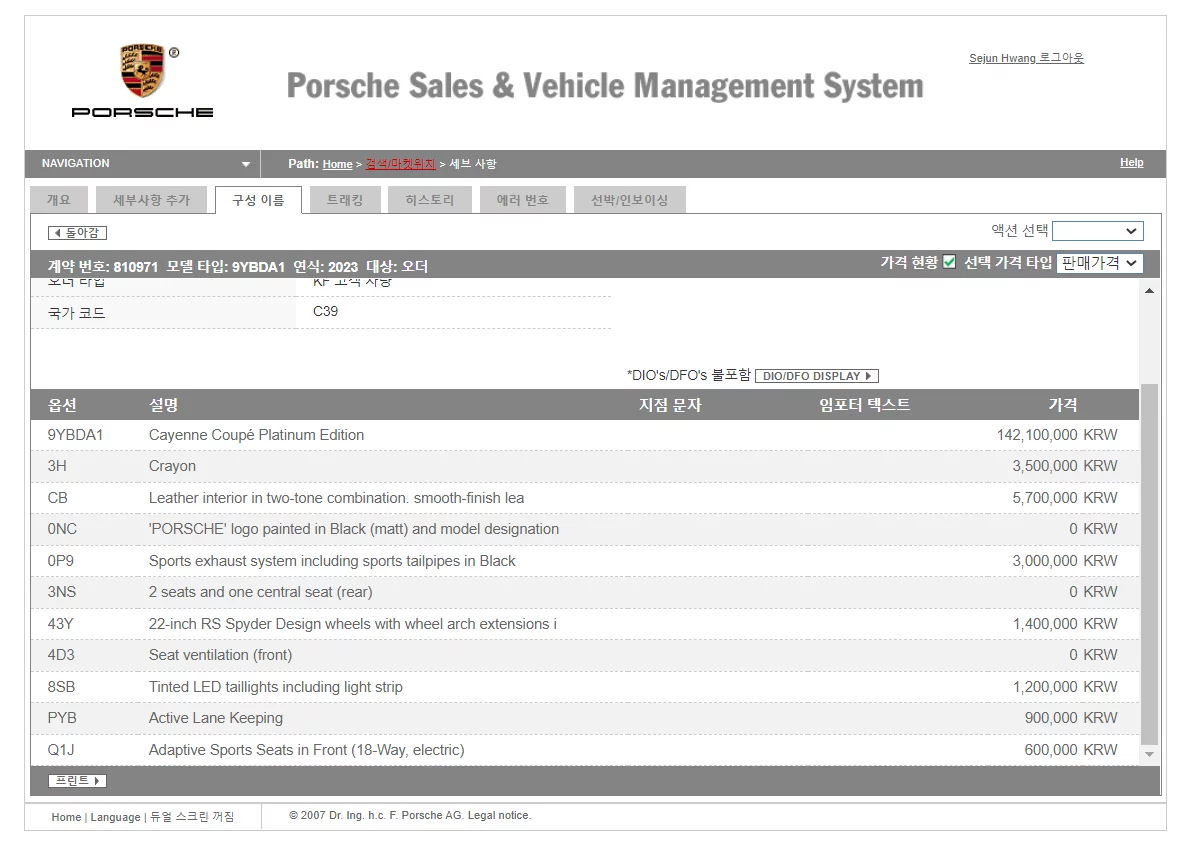
Task: Click the 프린트 print button
Action: pos(77,781)
